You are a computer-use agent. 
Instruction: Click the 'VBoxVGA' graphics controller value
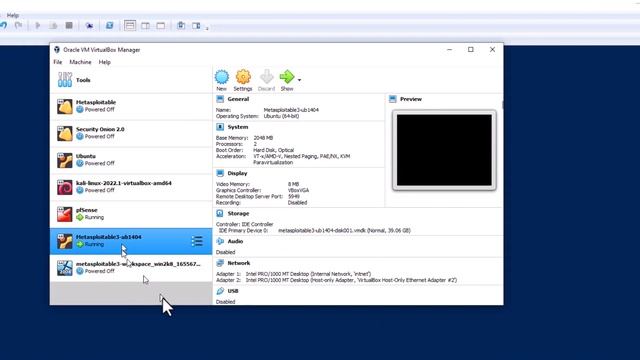point(298,190)
